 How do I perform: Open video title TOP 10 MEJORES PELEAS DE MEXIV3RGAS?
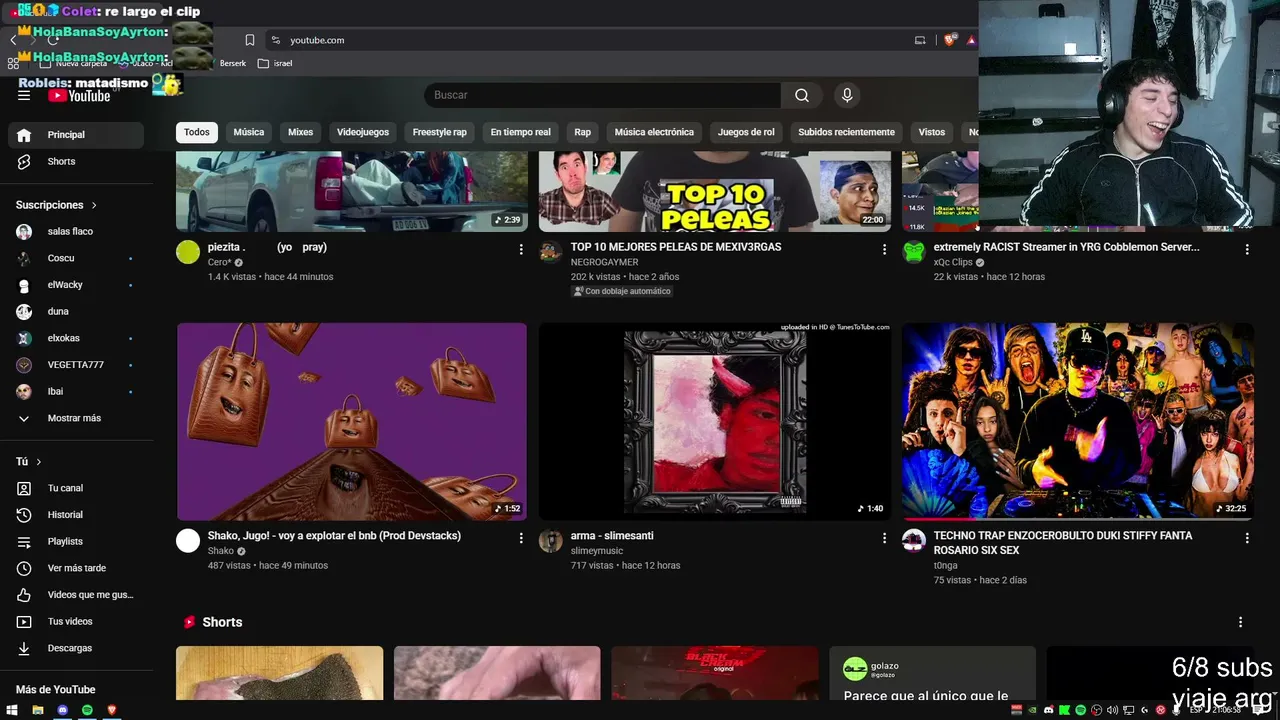676,247
